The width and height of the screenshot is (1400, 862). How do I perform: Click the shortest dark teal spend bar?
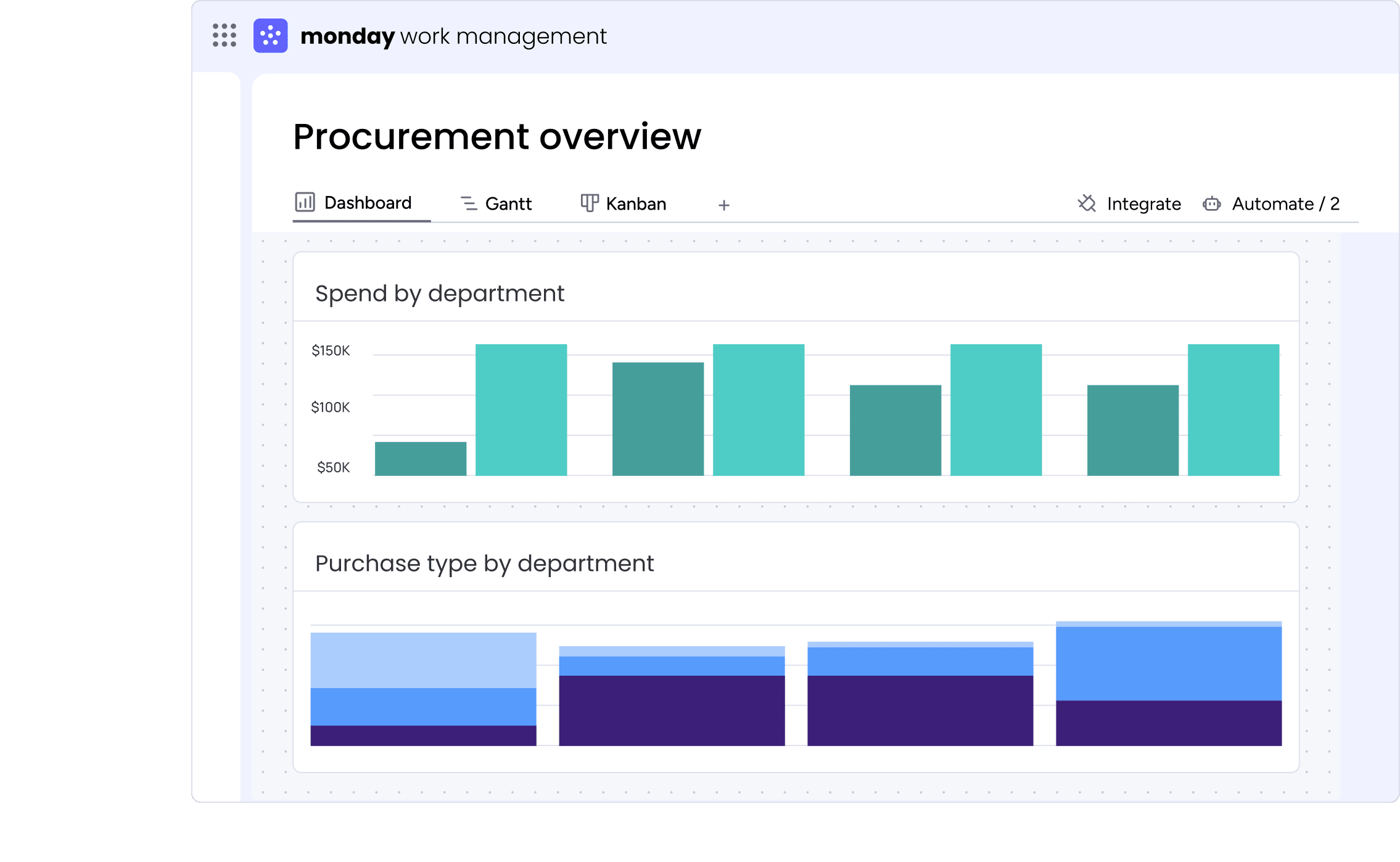(421, 459)
